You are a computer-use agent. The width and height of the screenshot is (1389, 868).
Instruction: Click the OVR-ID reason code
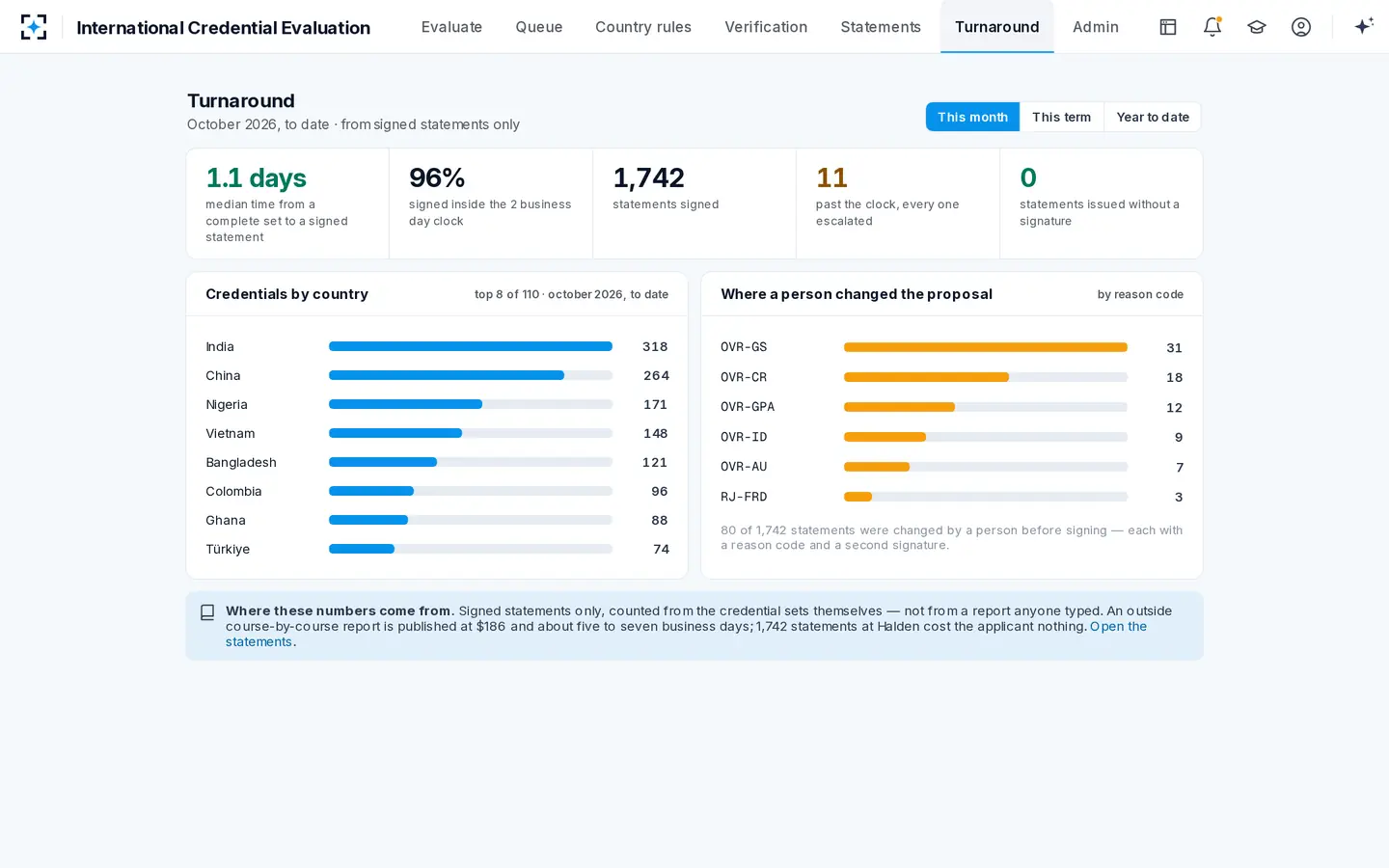coord(744,437)
